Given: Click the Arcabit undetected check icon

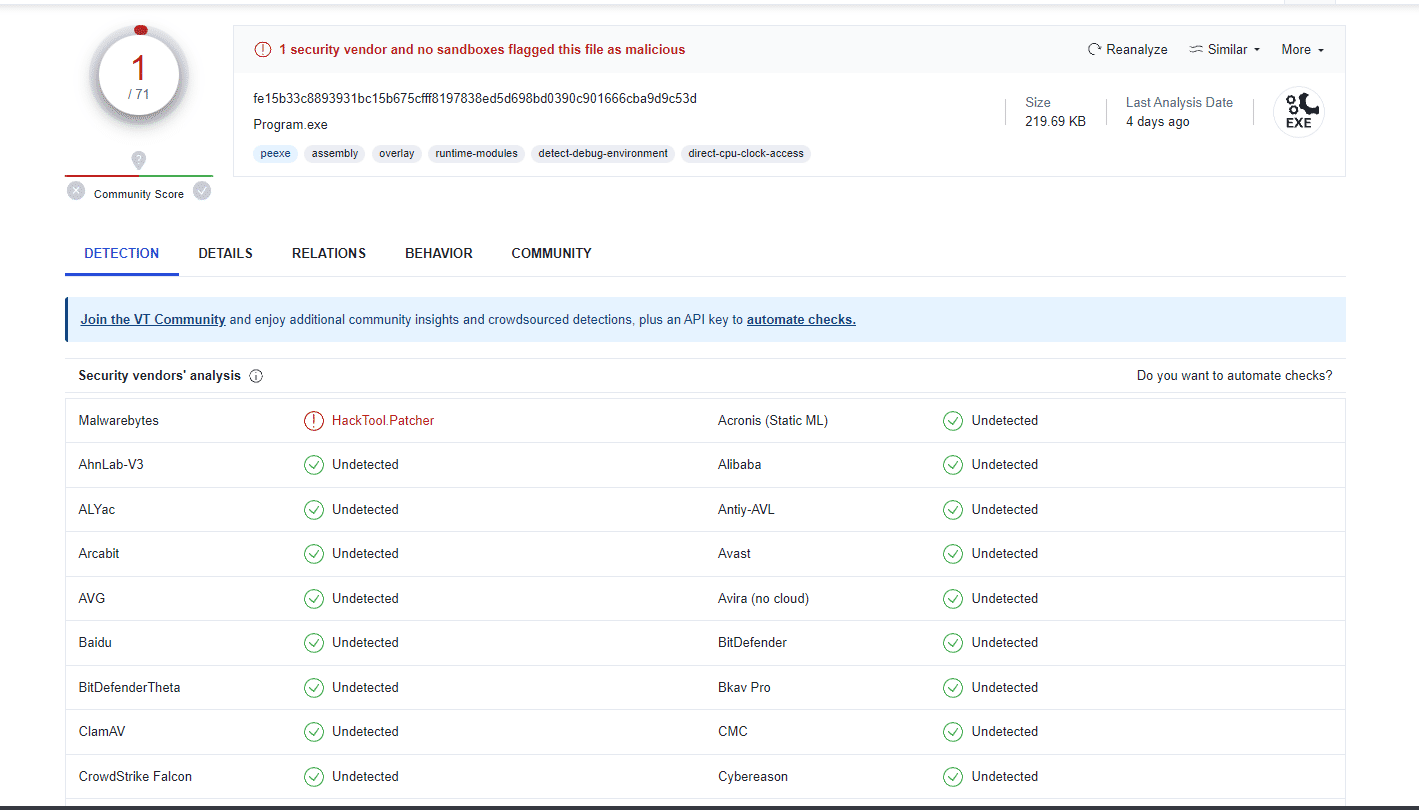Looking at the screenshot, I should [x=314, y=554].
